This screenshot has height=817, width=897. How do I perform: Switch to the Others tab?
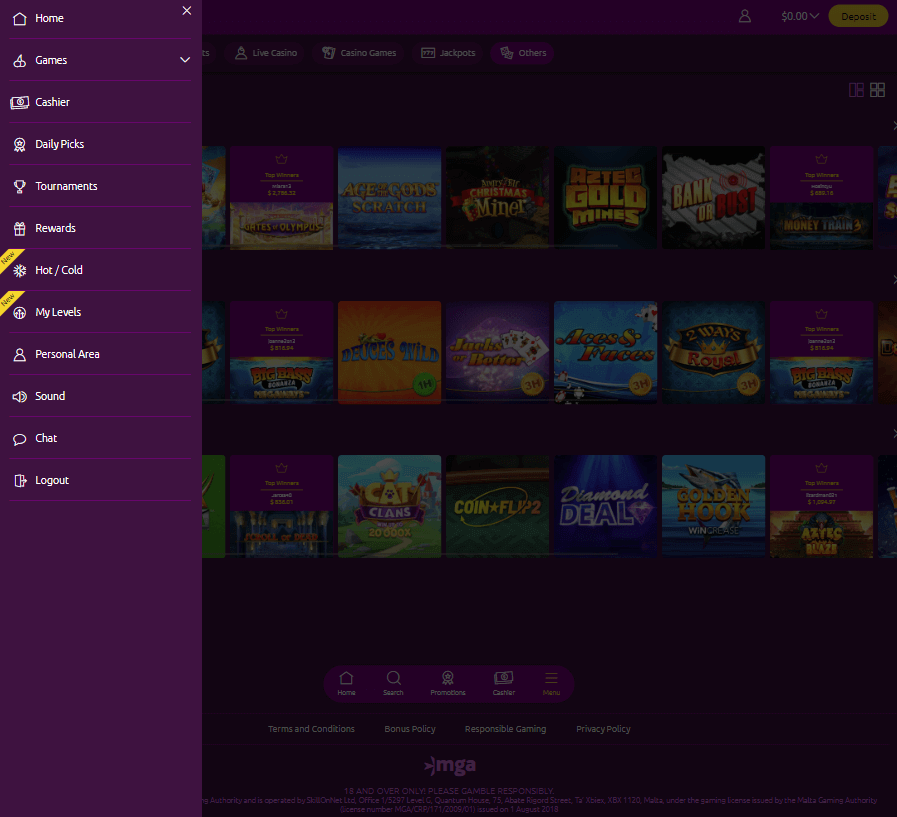pos(523,53)
